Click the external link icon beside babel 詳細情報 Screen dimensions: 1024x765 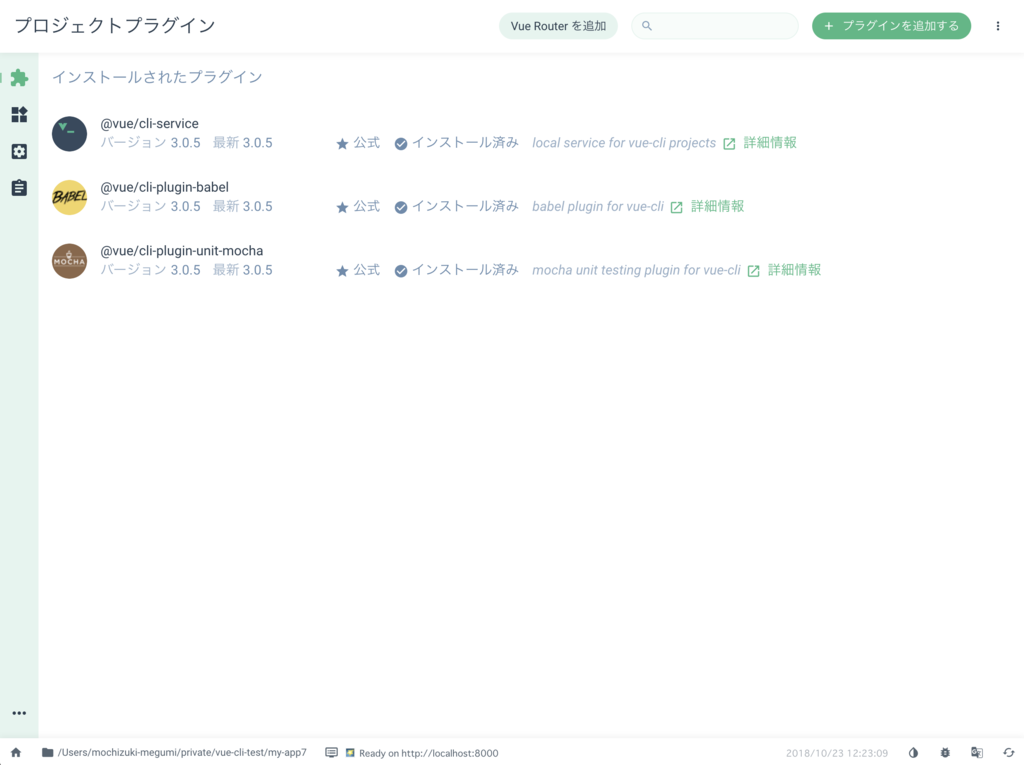[x=677, y=207]
